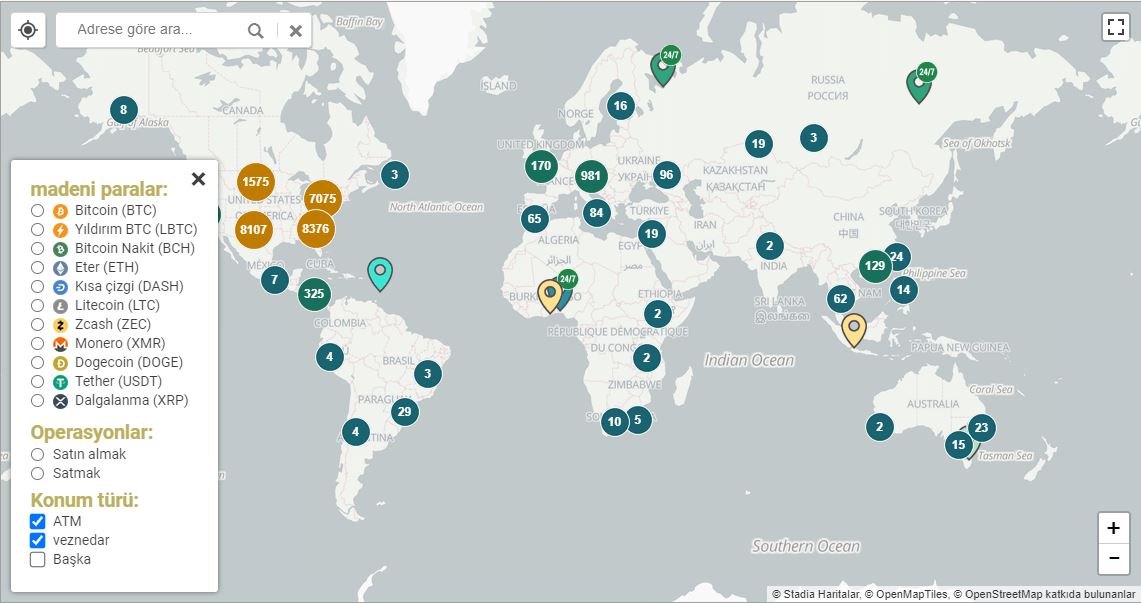Open the OpenMapTiles attribution link
Screen dimensions: 1141x603
(907, 594)
